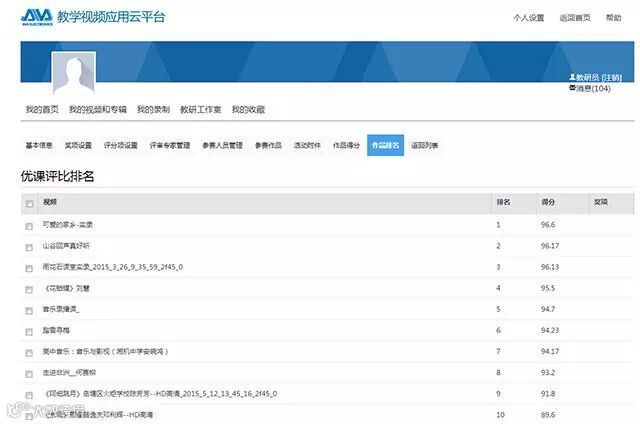Image resolution: width=640 pixels, height=424 pixels.
Task: Click the 教研员 user name link
Action: [x=587, y=77]
